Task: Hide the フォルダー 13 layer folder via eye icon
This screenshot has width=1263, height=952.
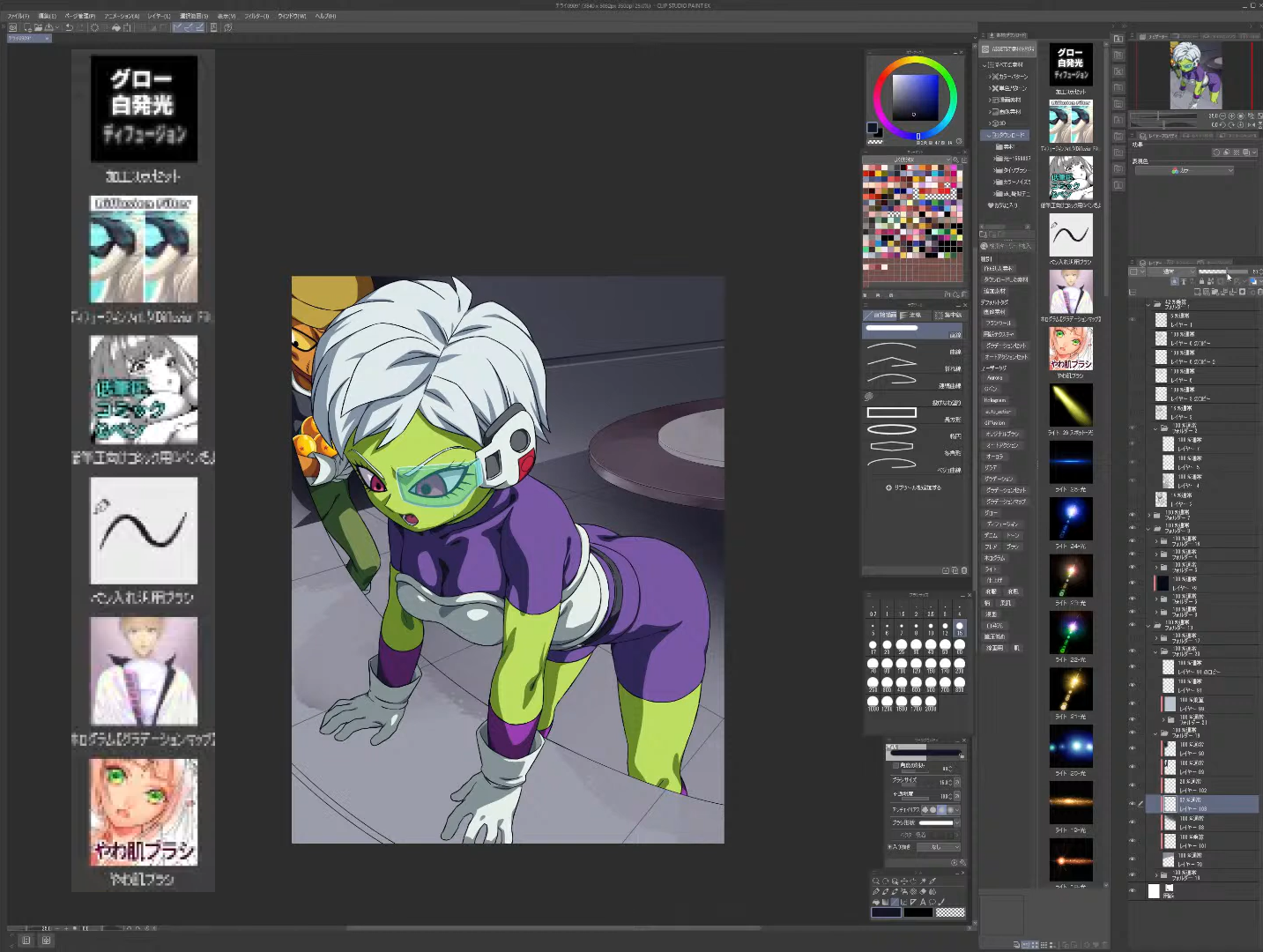Action: tap(1133, 625)
